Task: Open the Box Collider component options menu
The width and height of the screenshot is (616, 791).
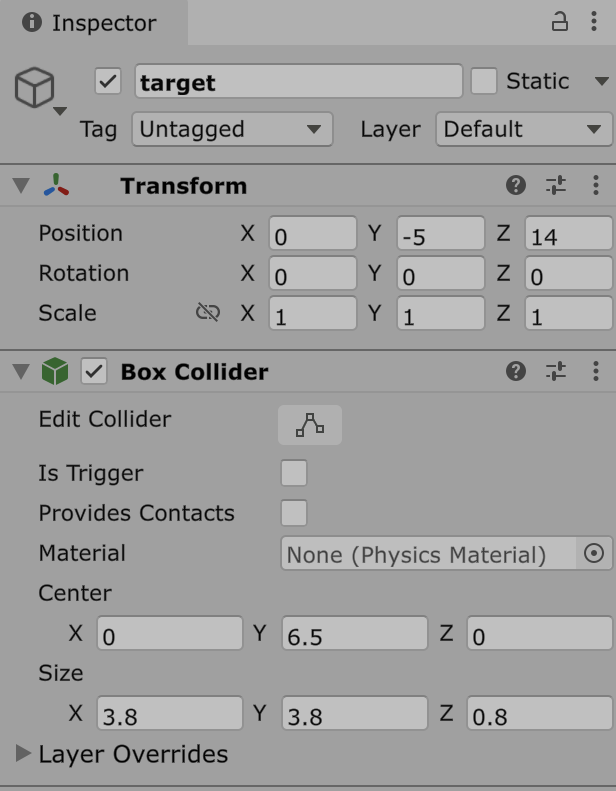Action: pos(596,371)
